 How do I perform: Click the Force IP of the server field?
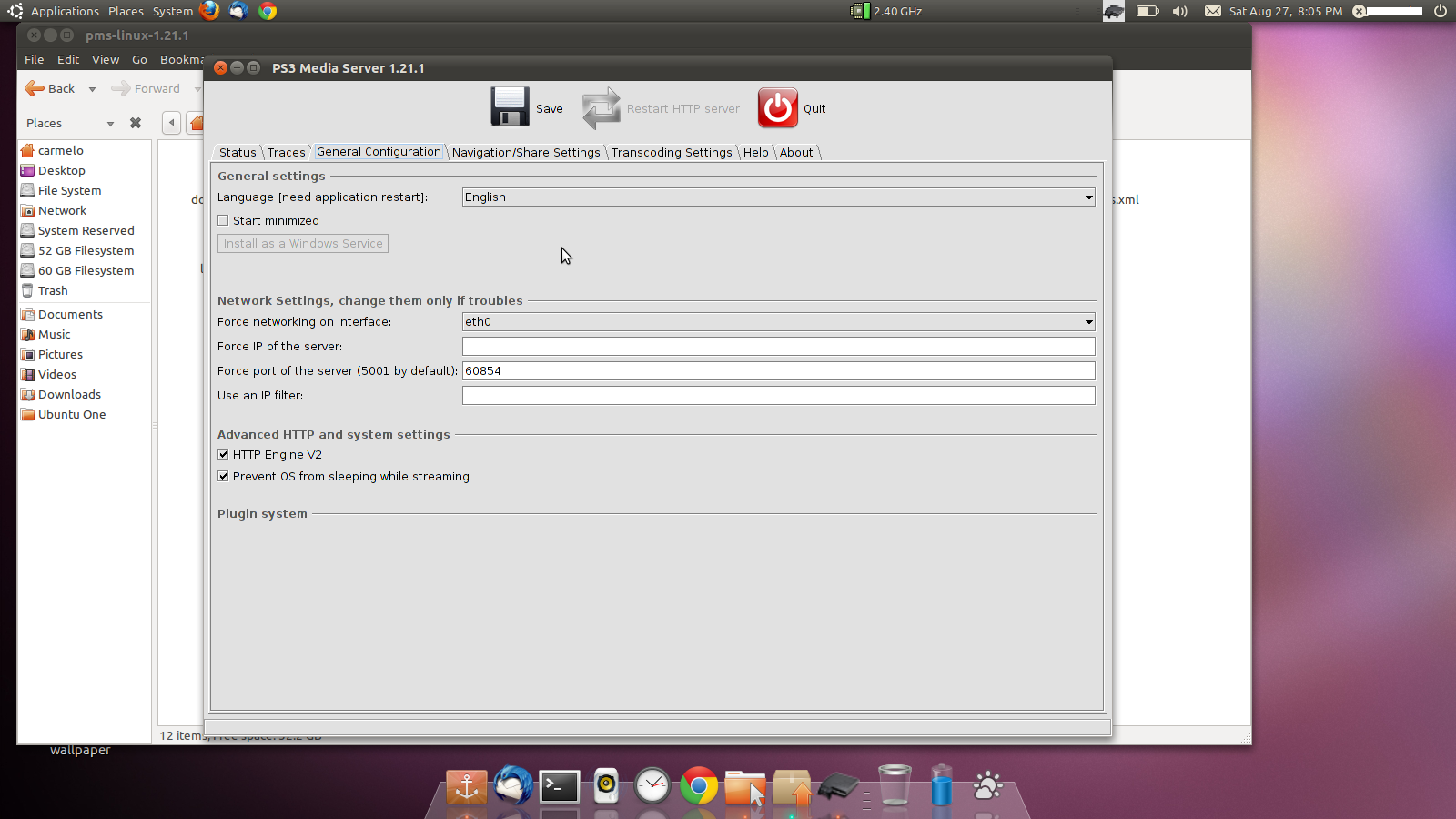(778, 346)
